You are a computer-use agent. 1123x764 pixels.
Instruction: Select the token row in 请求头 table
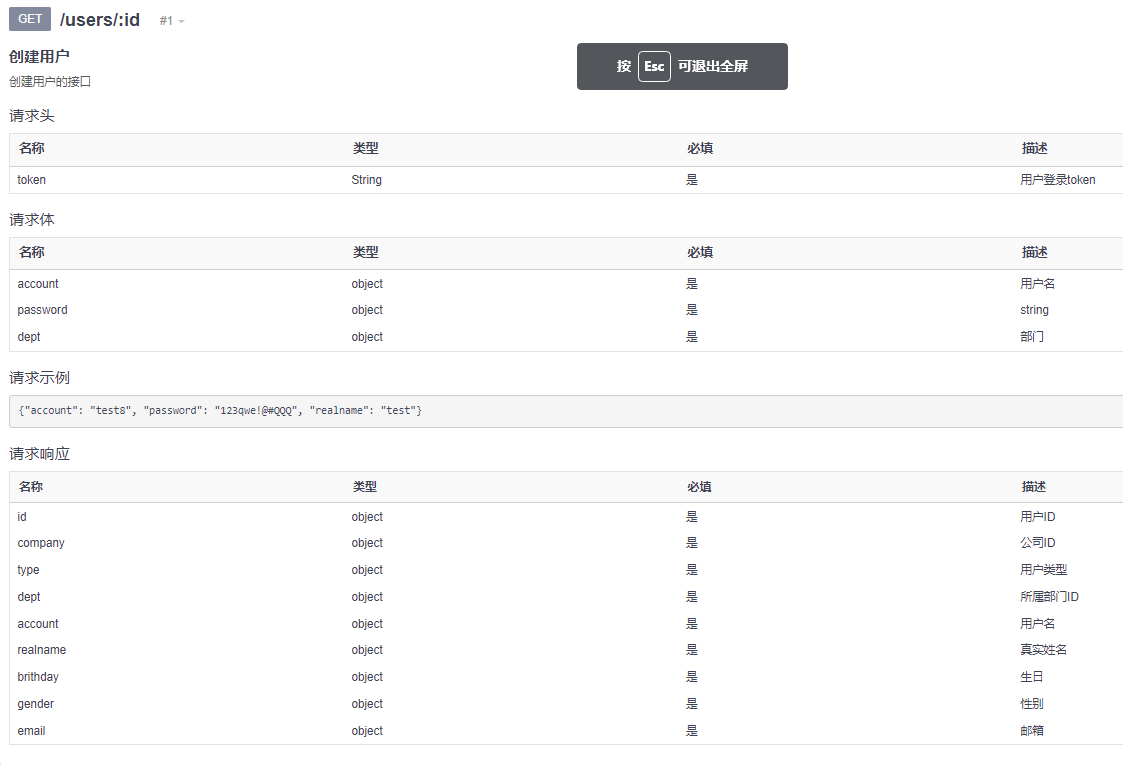tap(32, 180)
